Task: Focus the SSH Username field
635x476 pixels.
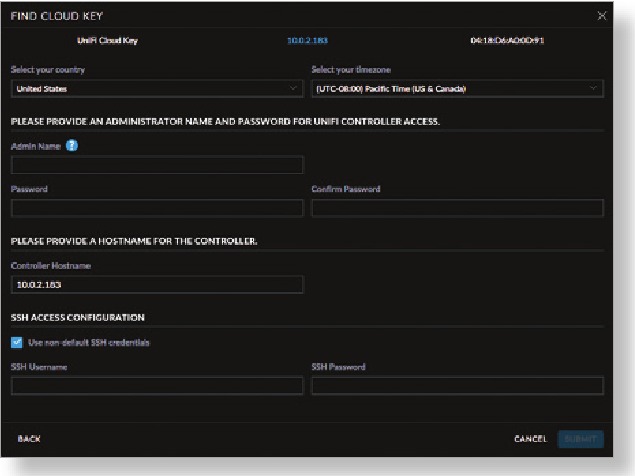Action: click(157, 386)
